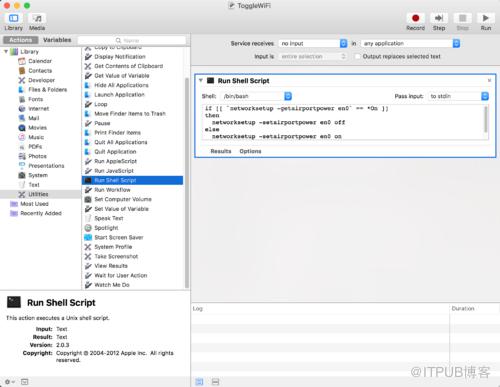Open the any application dropdown
This screenshot has height=387, width=500.
click(x=410, y=43)
